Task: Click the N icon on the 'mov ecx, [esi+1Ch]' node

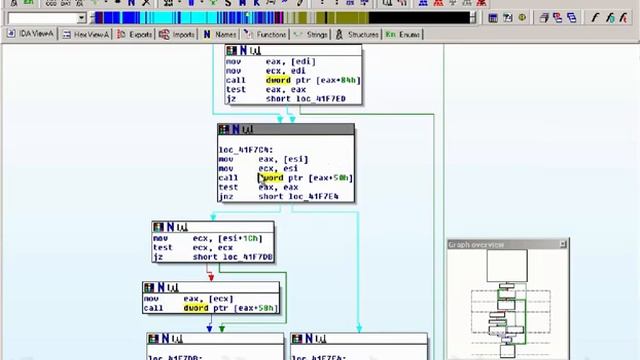Action: click(x=170, y=227)
